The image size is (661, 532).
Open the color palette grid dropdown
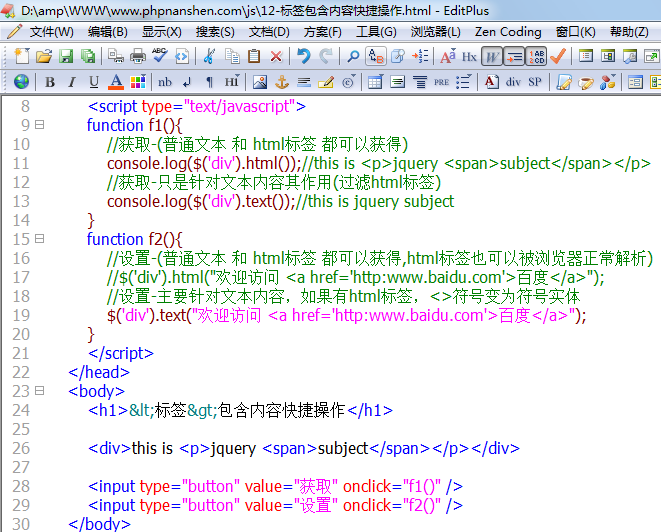138,82
